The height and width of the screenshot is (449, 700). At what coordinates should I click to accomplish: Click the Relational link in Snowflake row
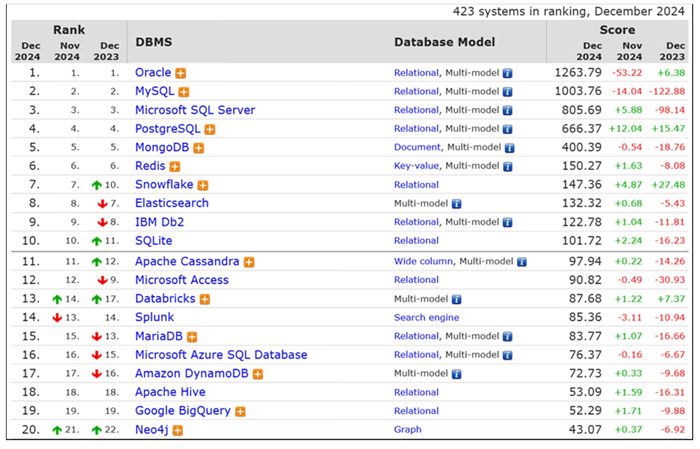(416, 185)
